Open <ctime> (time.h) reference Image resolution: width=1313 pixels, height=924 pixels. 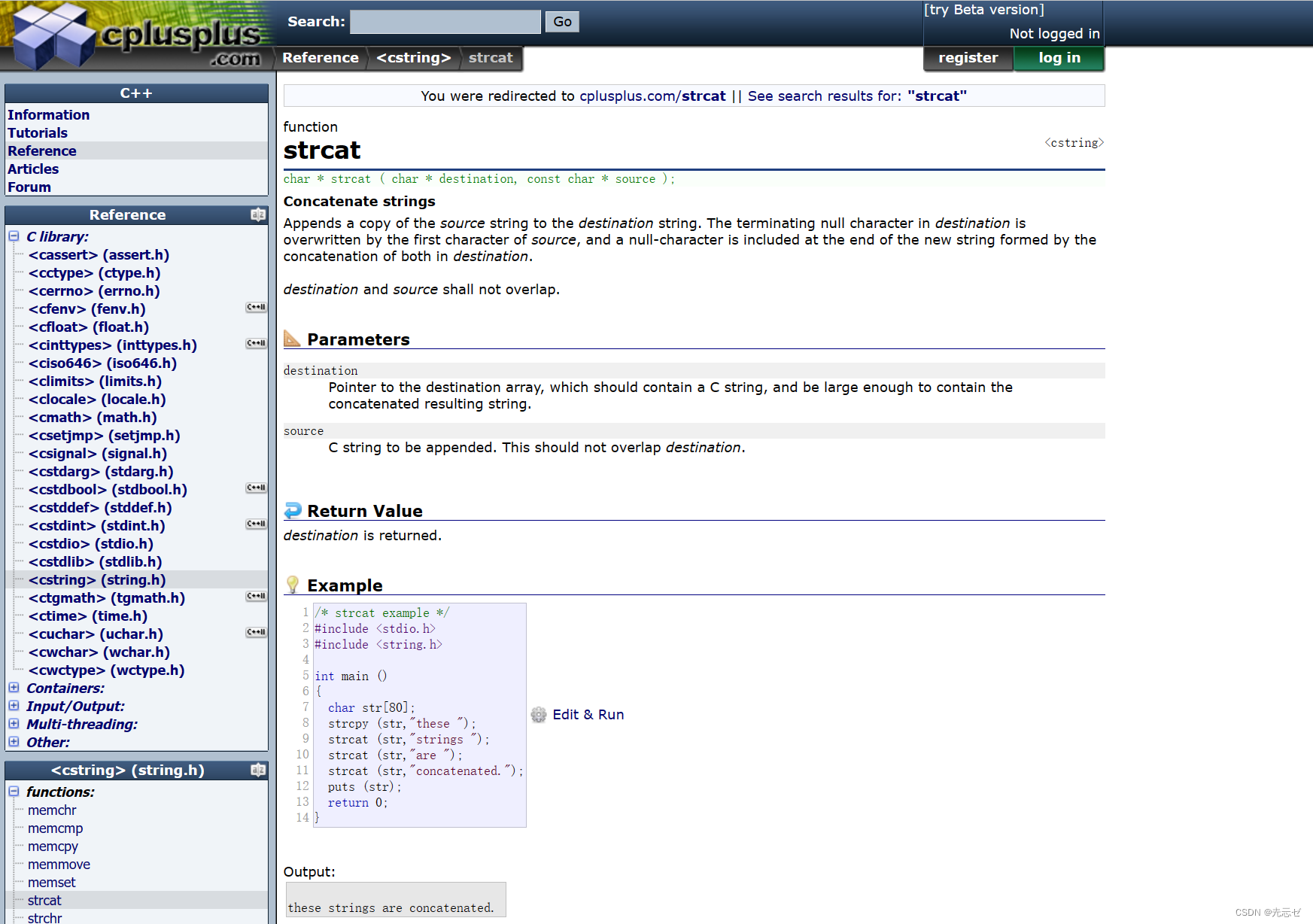point(88,616)
